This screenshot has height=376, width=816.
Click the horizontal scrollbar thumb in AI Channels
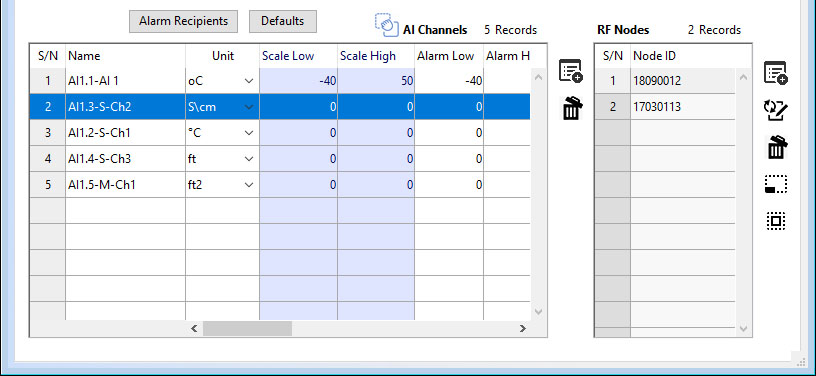[247, 328]
